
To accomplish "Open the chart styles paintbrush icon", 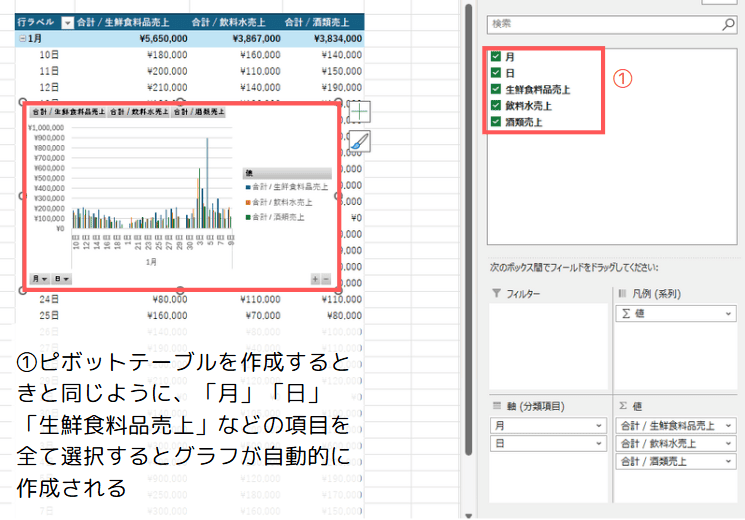I will pyautogui.click(x=360, y=142).
